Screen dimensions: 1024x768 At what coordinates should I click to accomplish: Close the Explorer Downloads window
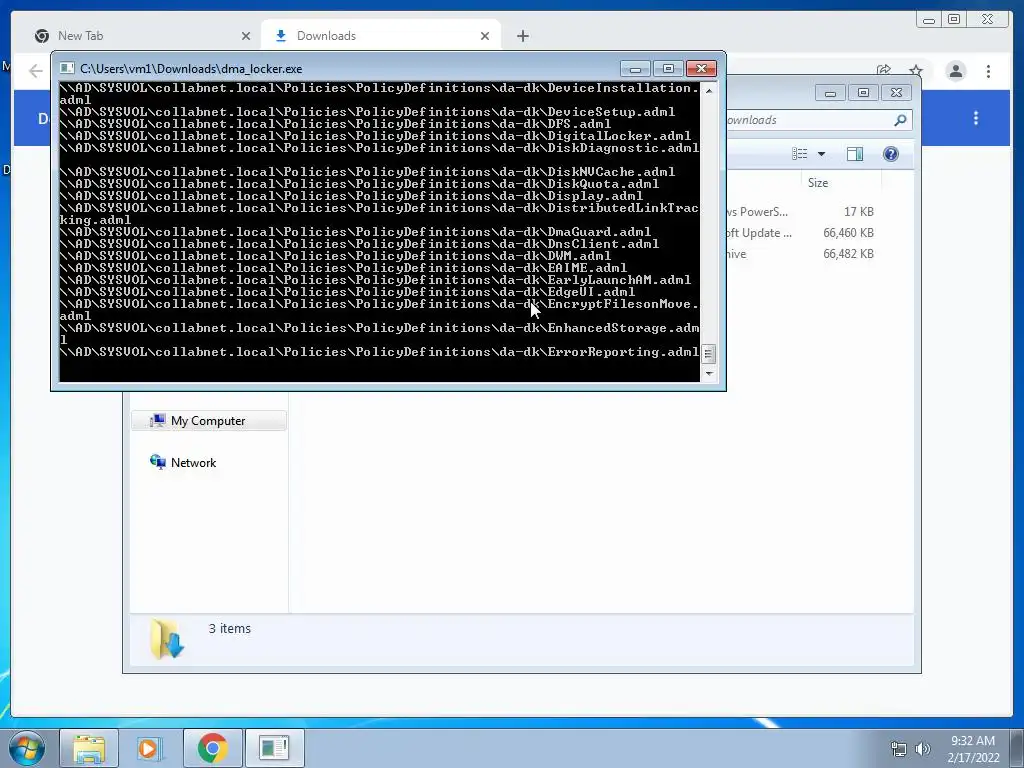(x=896, y=93)
